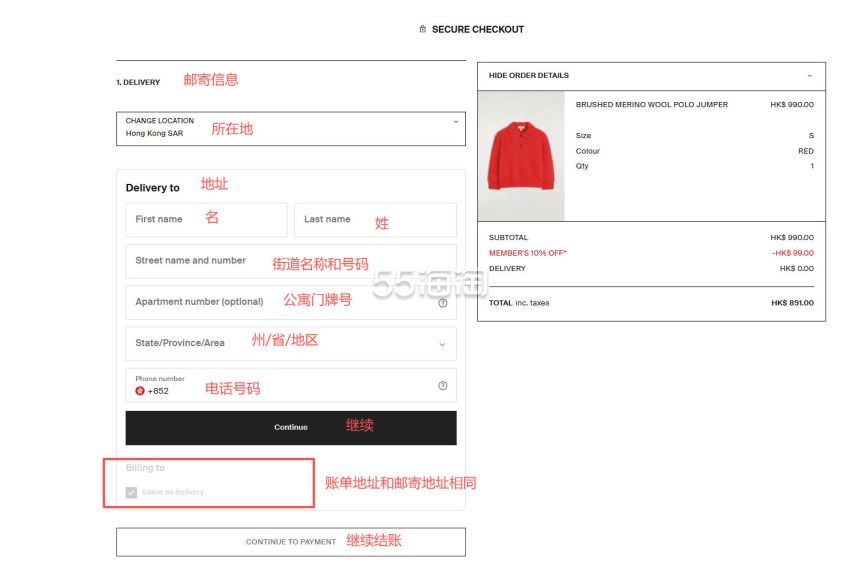Click the lock icon beside Secure Checkout
The width and height of the screenshot is (860, 569).
pyautogui.click(x=423, y=30)
